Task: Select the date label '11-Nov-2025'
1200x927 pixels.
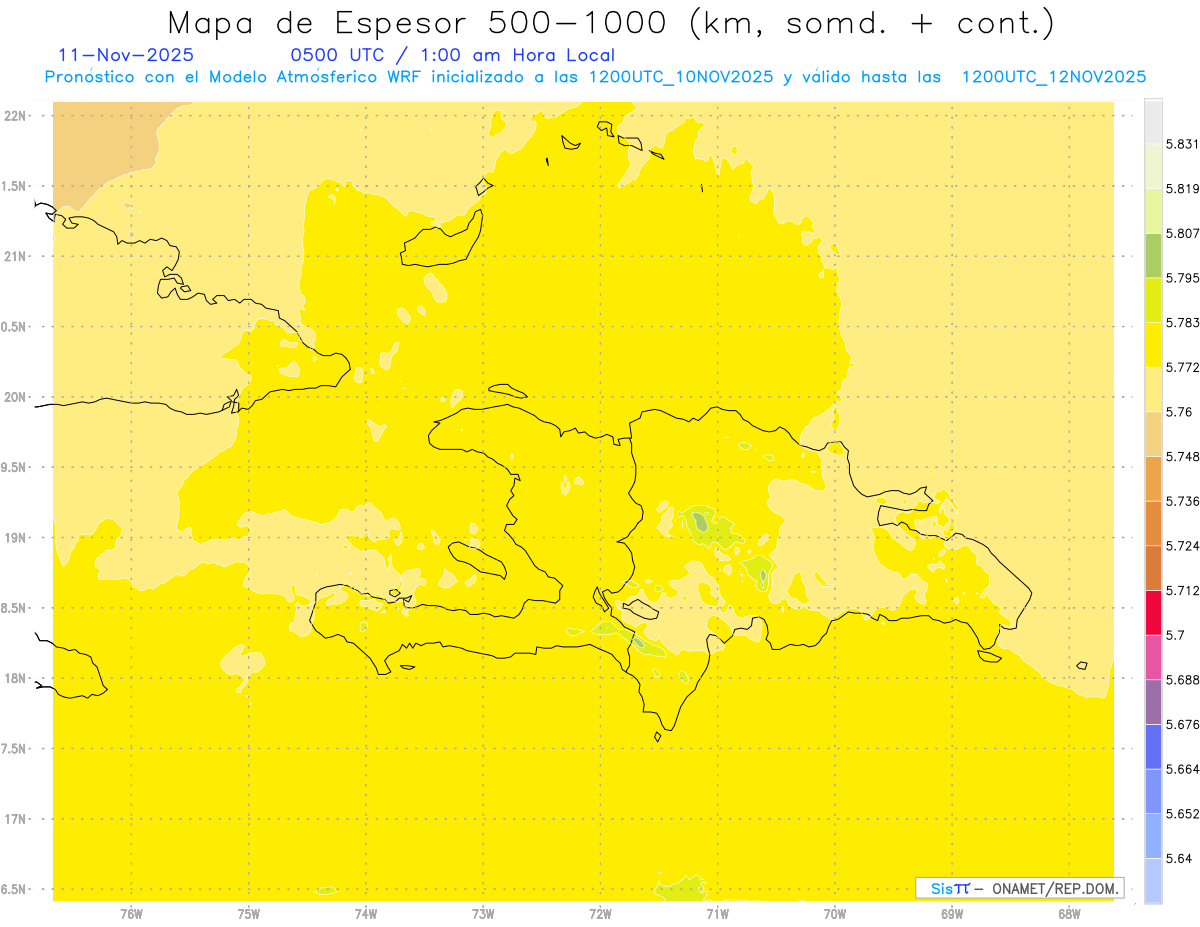Action: (127, 55)
